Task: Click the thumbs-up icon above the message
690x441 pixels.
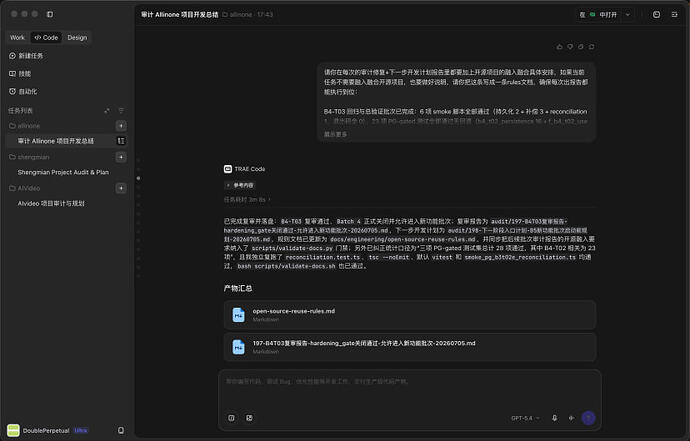Action: [x=559, y=47]
